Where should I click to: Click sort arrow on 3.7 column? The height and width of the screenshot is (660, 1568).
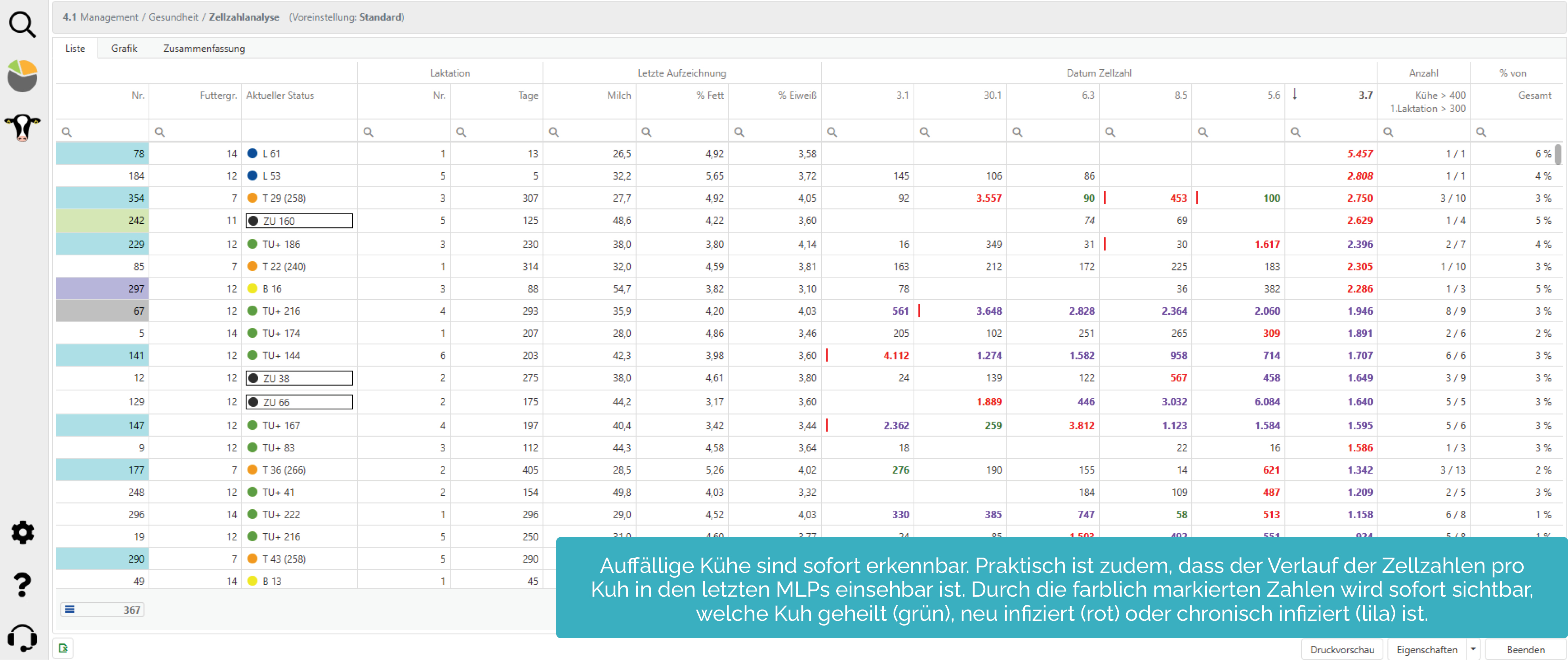tap(1295, 94)
